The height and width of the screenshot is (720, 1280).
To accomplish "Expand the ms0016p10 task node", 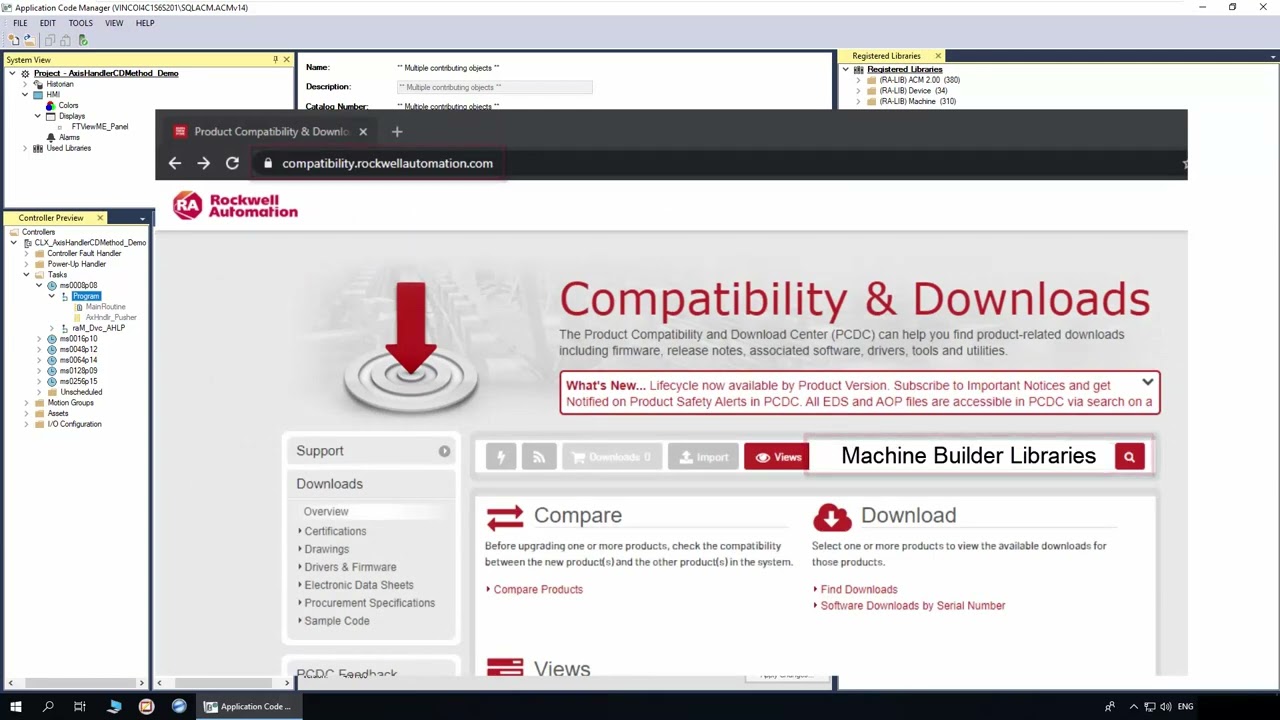I will tap(39, 339).
